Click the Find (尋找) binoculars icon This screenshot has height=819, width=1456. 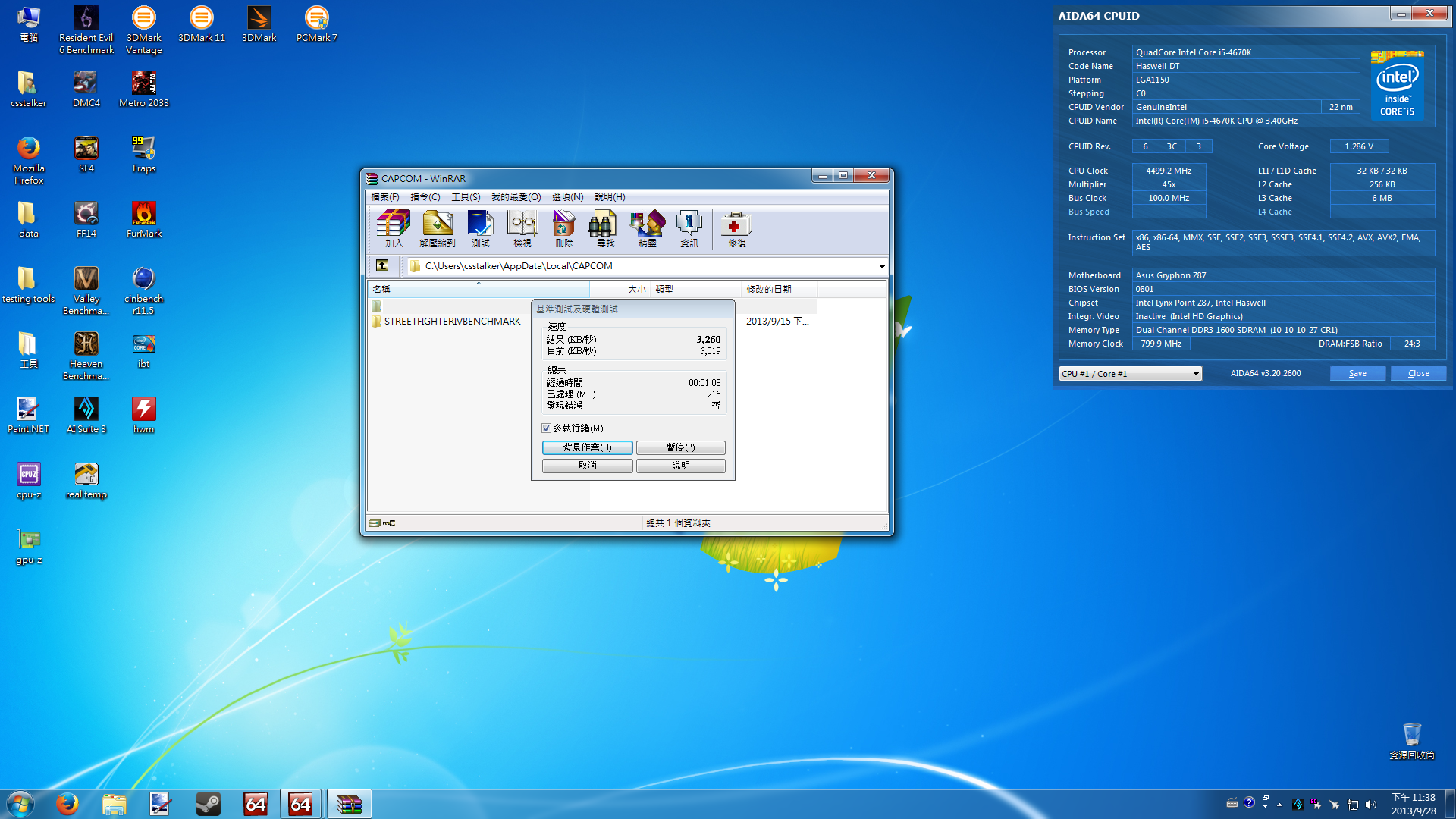coord(605,228)
